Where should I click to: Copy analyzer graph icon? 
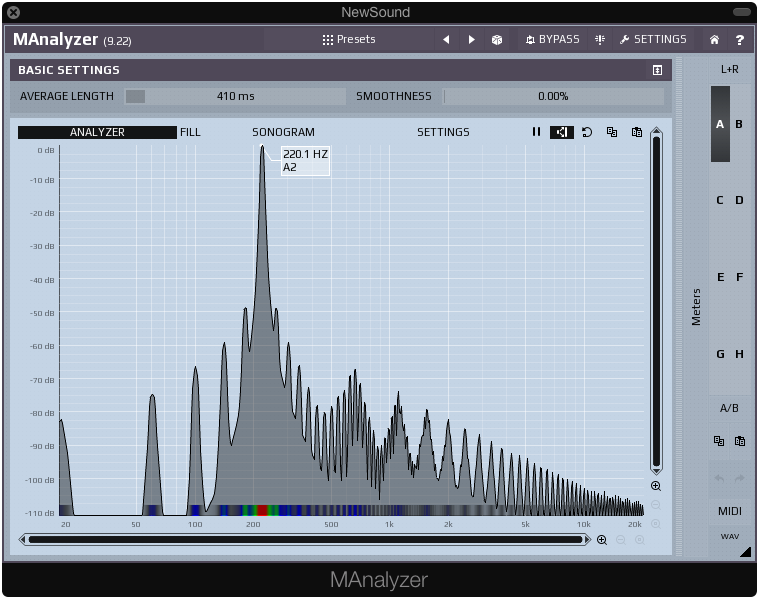pyautogui.click(x=612, y=132)
